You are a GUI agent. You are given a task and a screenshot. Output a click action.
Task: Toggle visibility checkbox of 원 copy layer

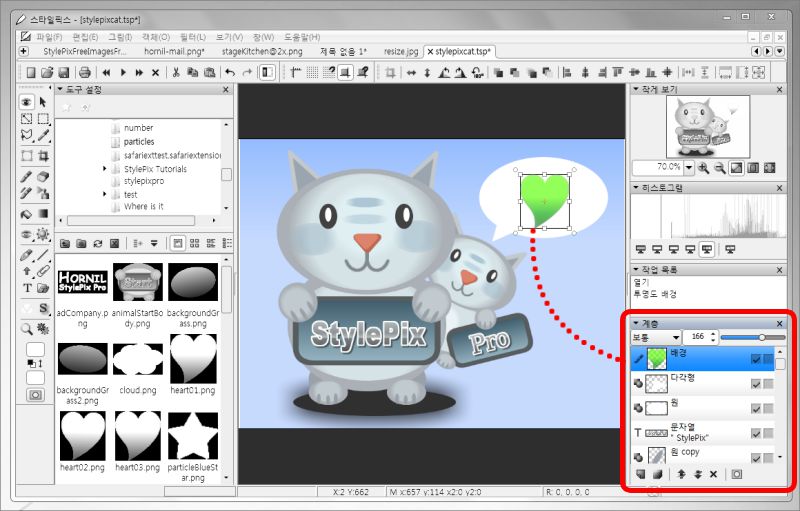coord(756,458)
